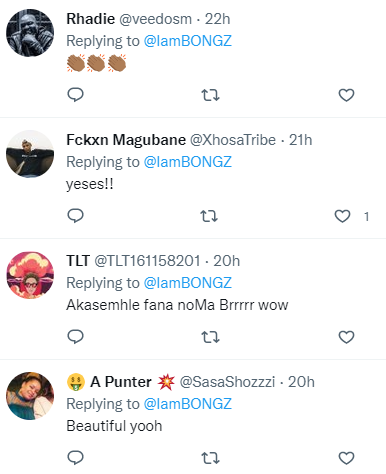Image resolution: width=386 pixels, height=474 pixels.
Task: Open Rhadie's profile picture
Action: click(30, 33)
